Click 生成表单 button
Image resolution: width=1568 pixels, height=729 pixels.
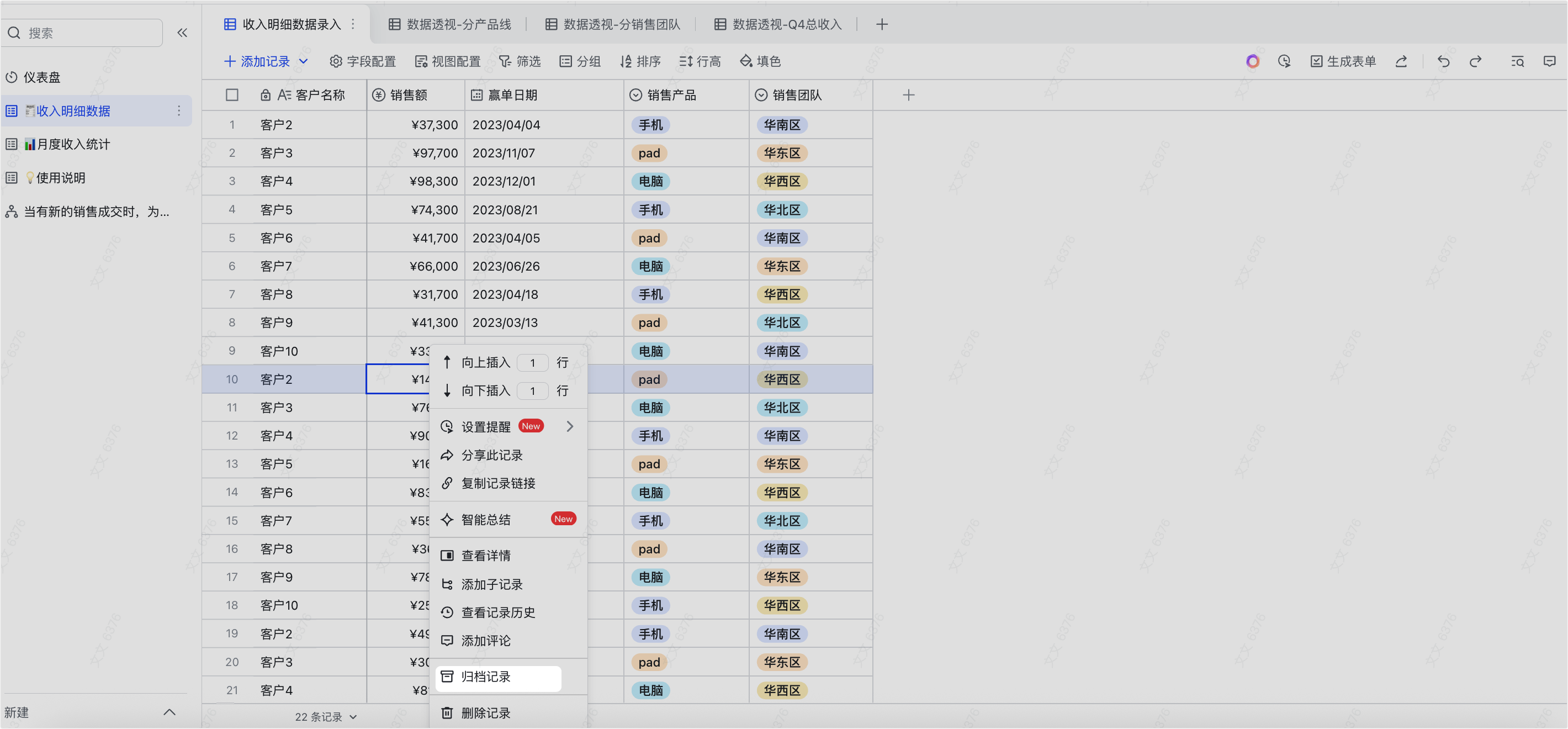[1343, 61]
